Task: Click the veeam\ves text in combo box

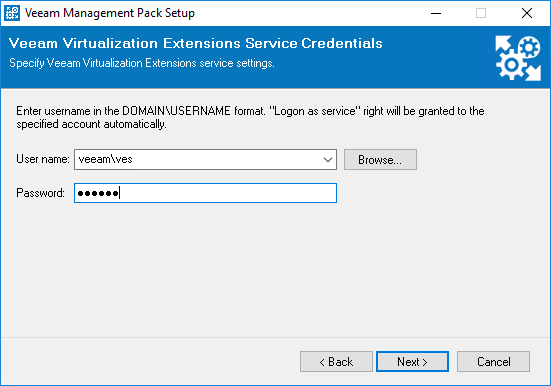Action: 105,159
